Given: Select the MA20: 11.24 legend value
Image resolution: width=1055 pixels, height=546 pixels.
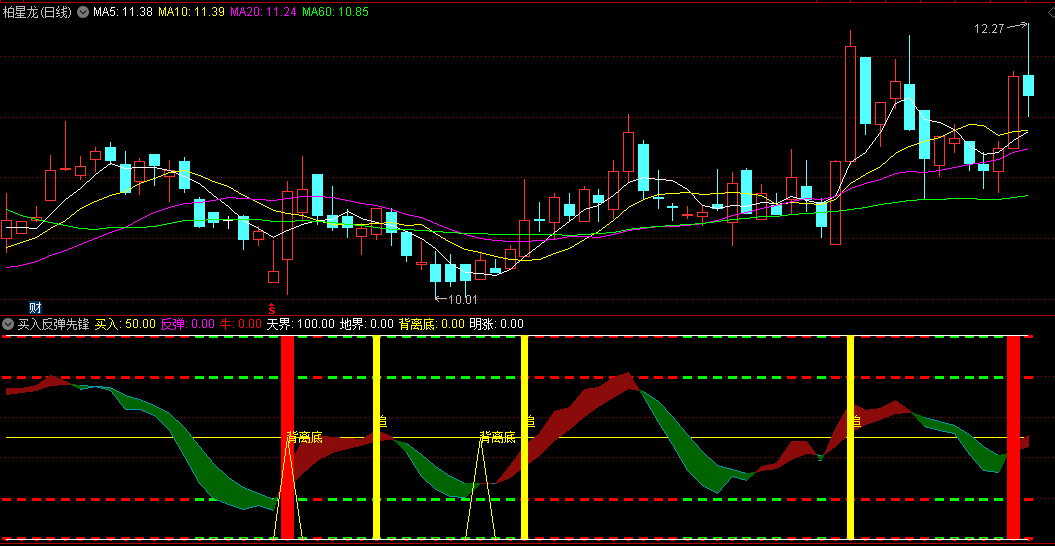Looking at the screenshot, I should [264, 12].
